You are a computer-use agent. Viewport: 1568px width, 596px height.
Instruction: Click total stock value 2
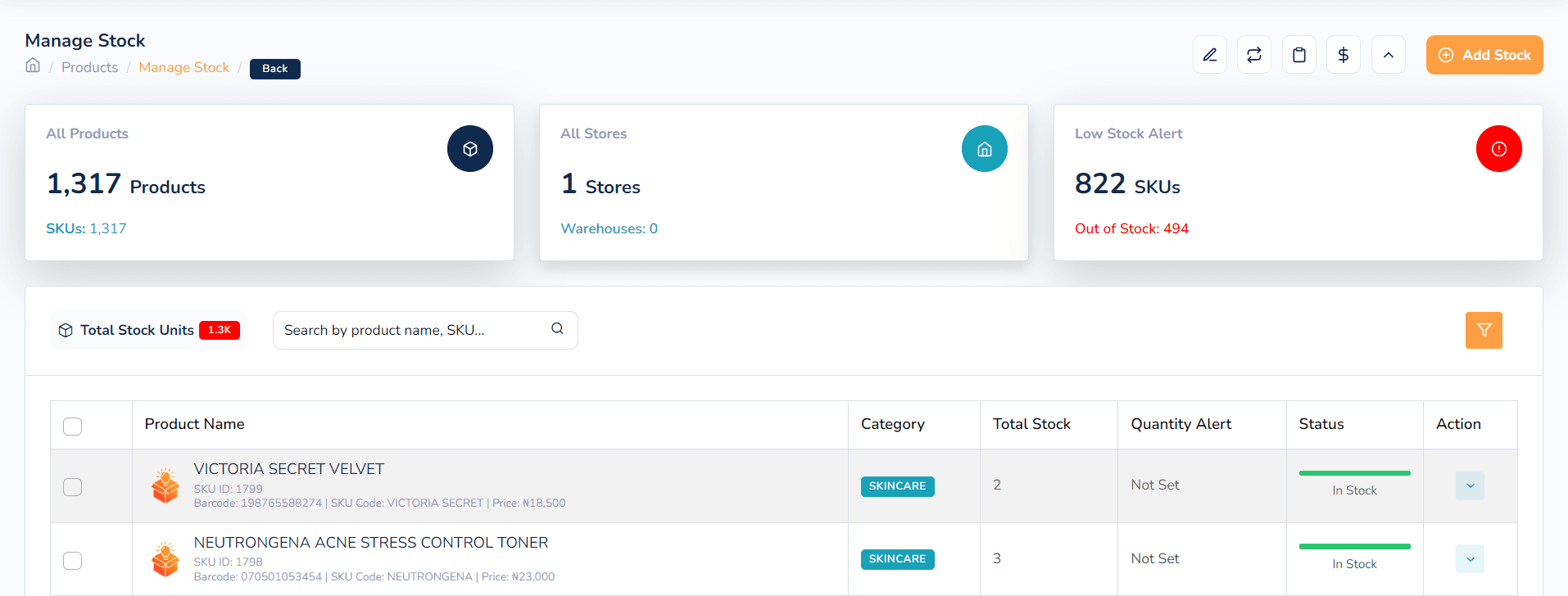[x=997, y=485]
